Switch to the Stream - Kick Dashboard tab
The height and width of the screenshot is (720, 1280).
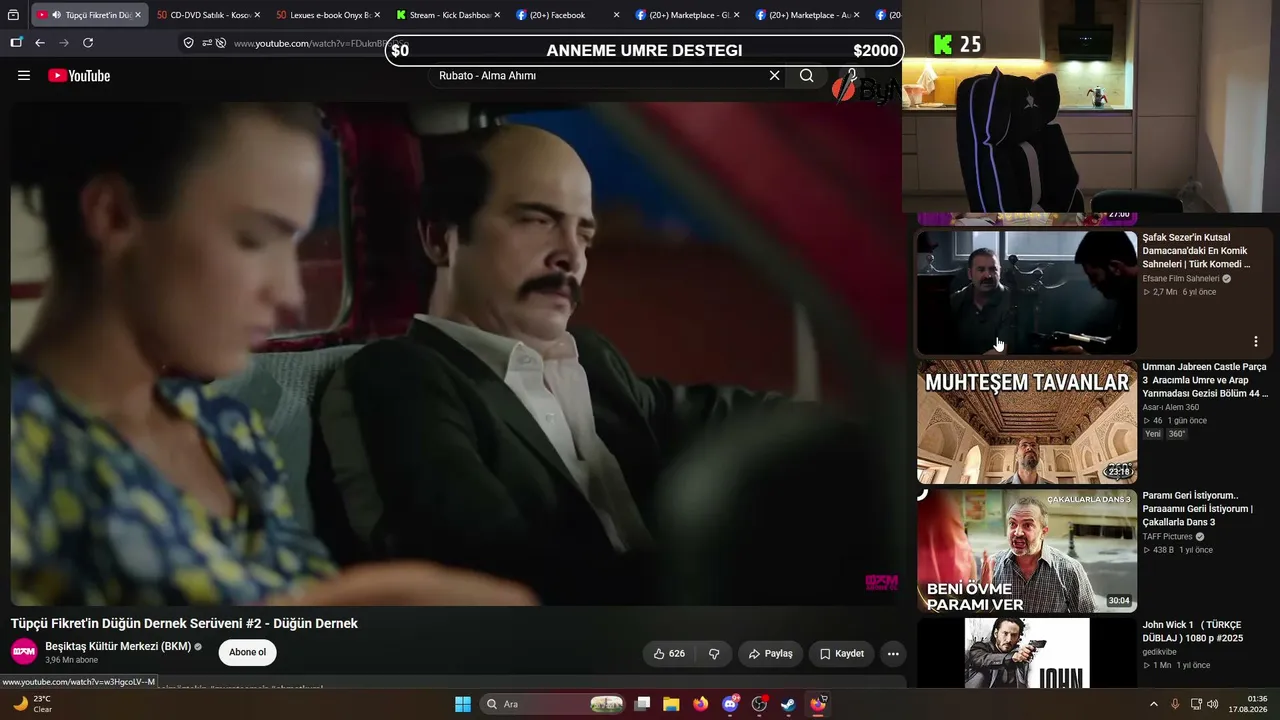coord(448,15)
